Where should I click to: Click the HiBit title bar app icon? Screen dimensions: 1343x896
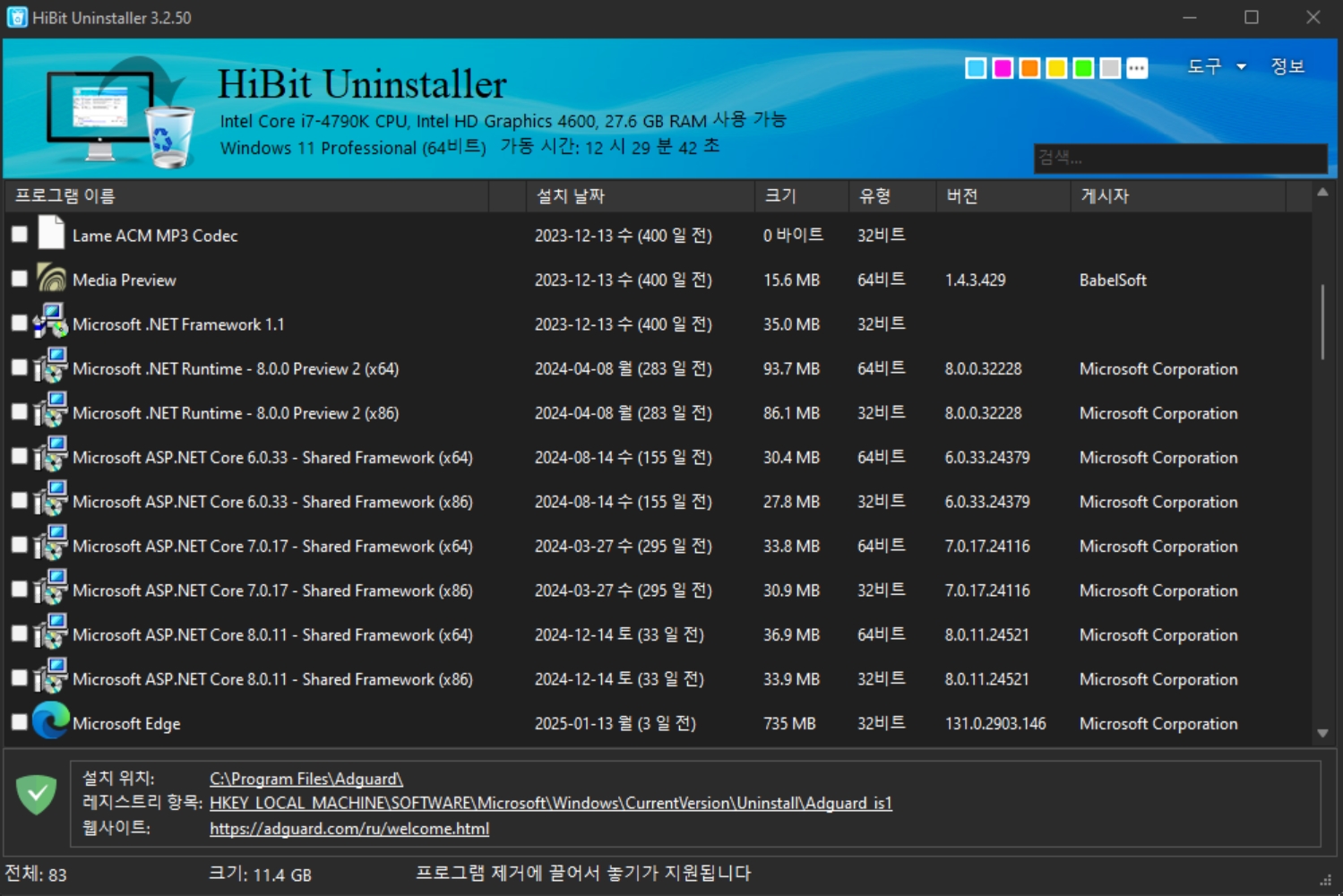click(x=17, y=17)
